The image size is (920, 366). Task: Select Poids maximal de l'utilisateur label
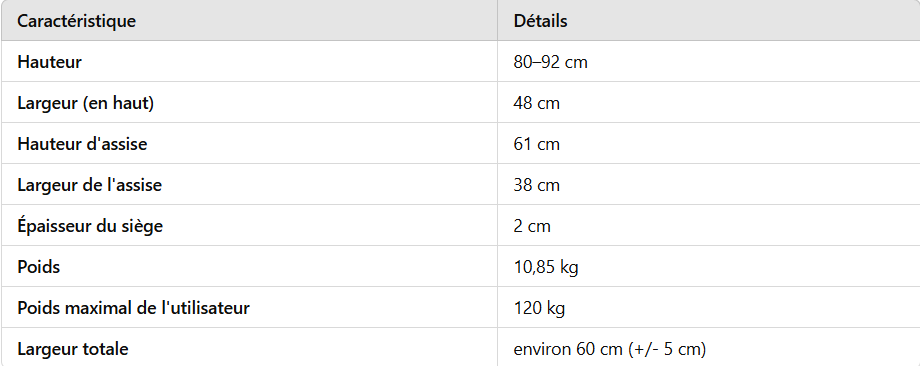tap(133, 308)
